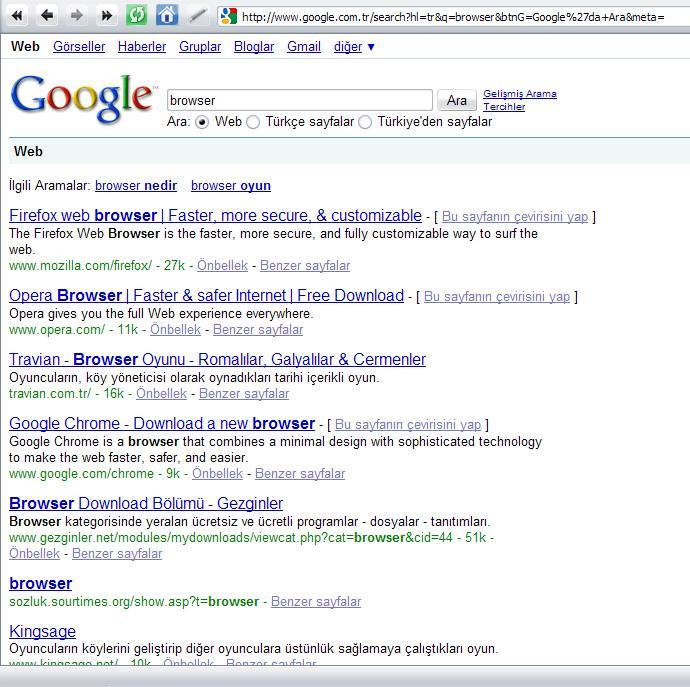Open Önbellek for travian.com.tr result

click(161, 393)
